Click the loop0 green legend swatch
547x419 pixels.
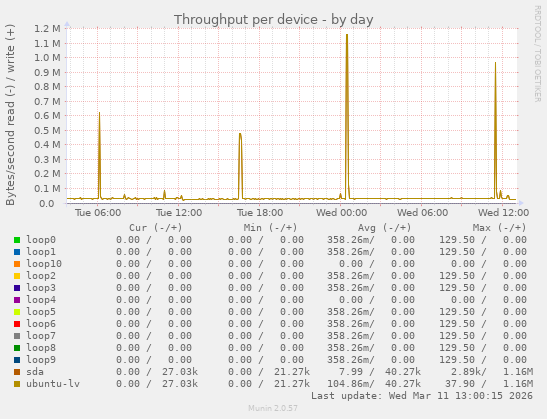click(x=17, y=240)
